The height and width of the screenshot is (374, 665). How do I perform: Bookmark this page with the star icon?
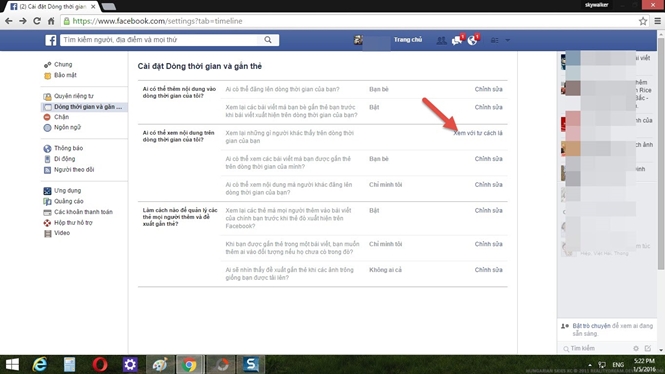[x=643, y=21]
